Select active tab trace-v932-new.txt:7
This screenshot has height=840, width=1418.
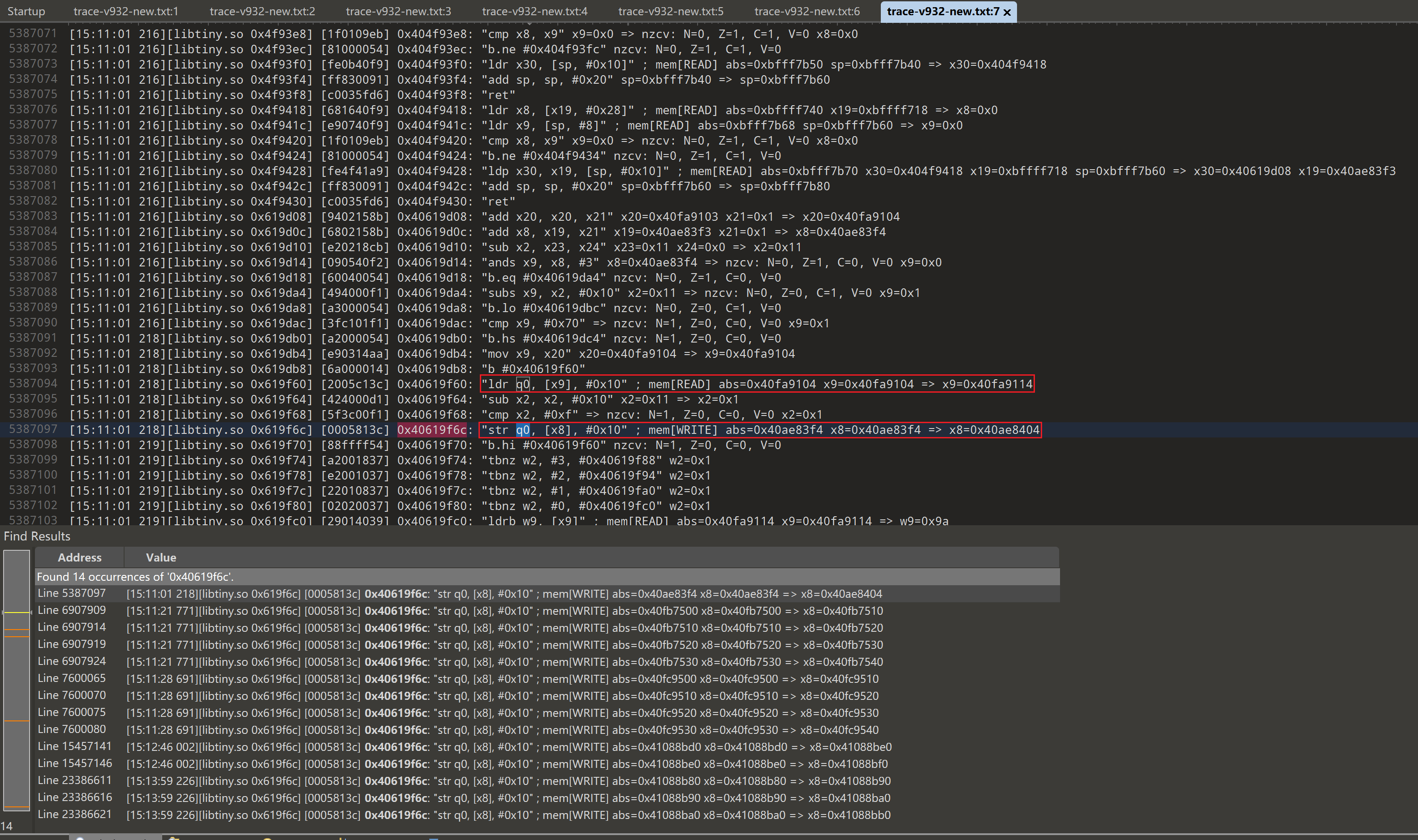pos(943,11)
